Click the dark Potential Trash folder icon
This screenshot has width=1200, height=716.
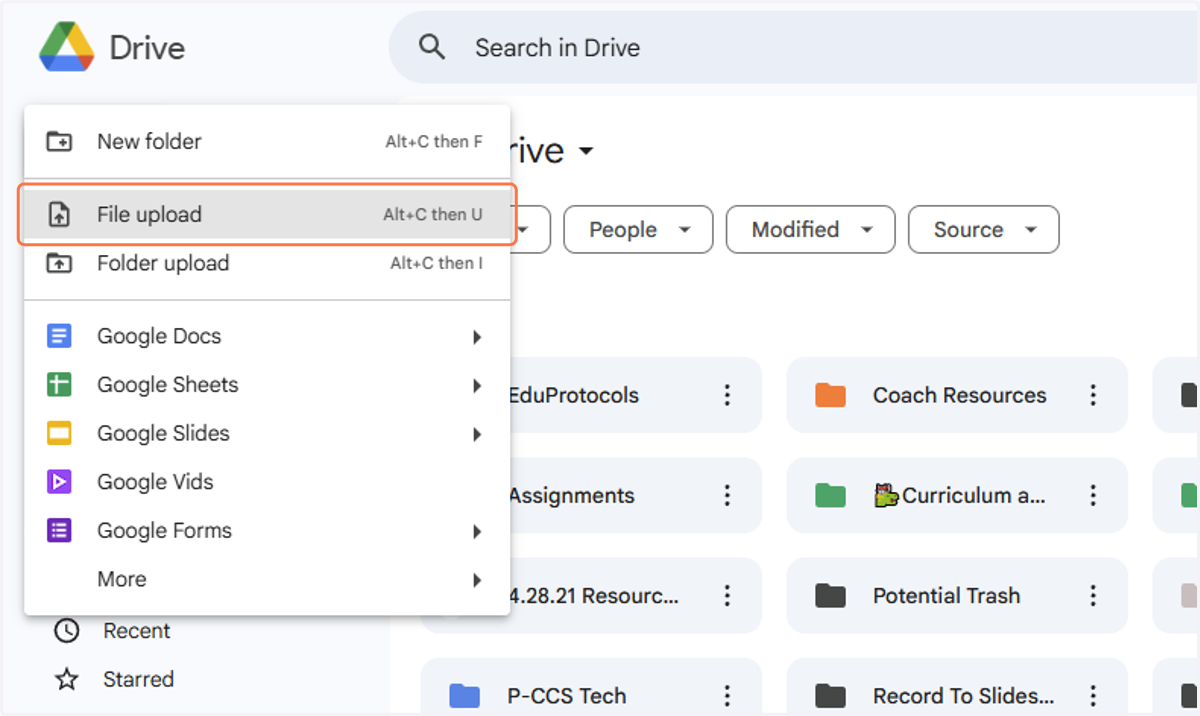pyautogui.click(x=830, y=596)
